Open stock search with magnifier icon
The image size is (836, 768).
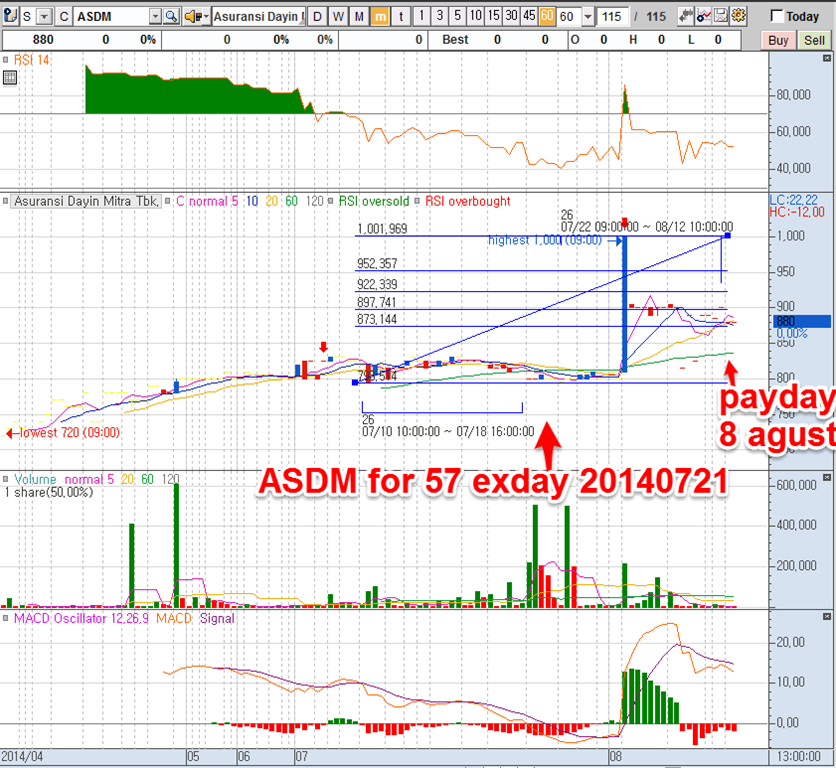pos(171,17)
